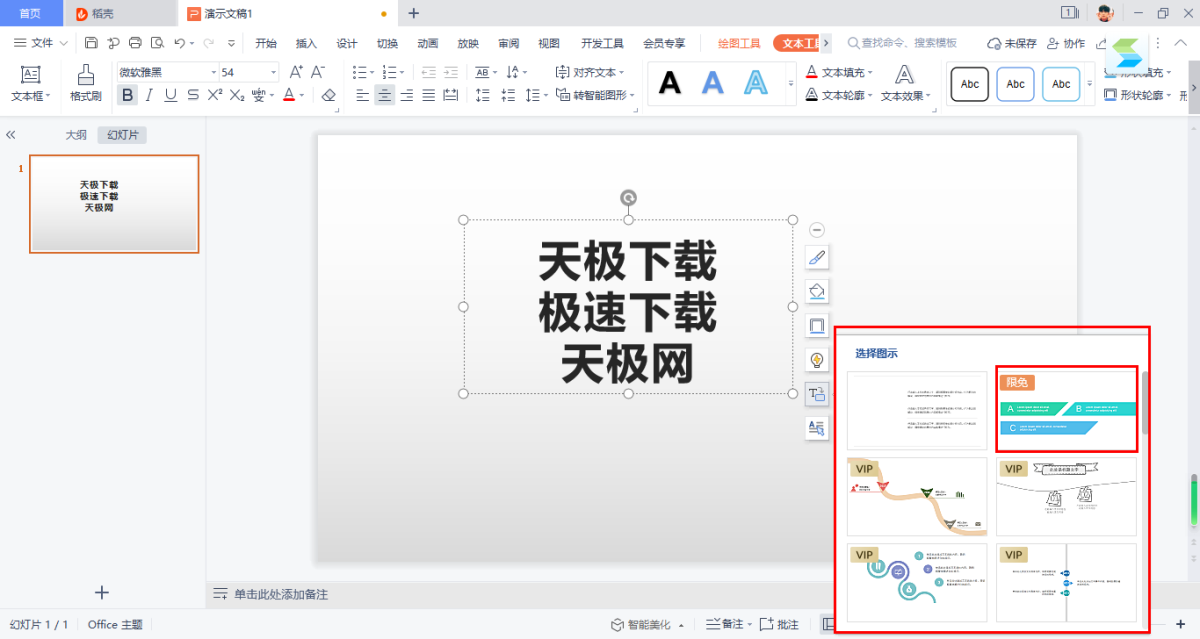Add a new slide with plus icon

(101, 592)
